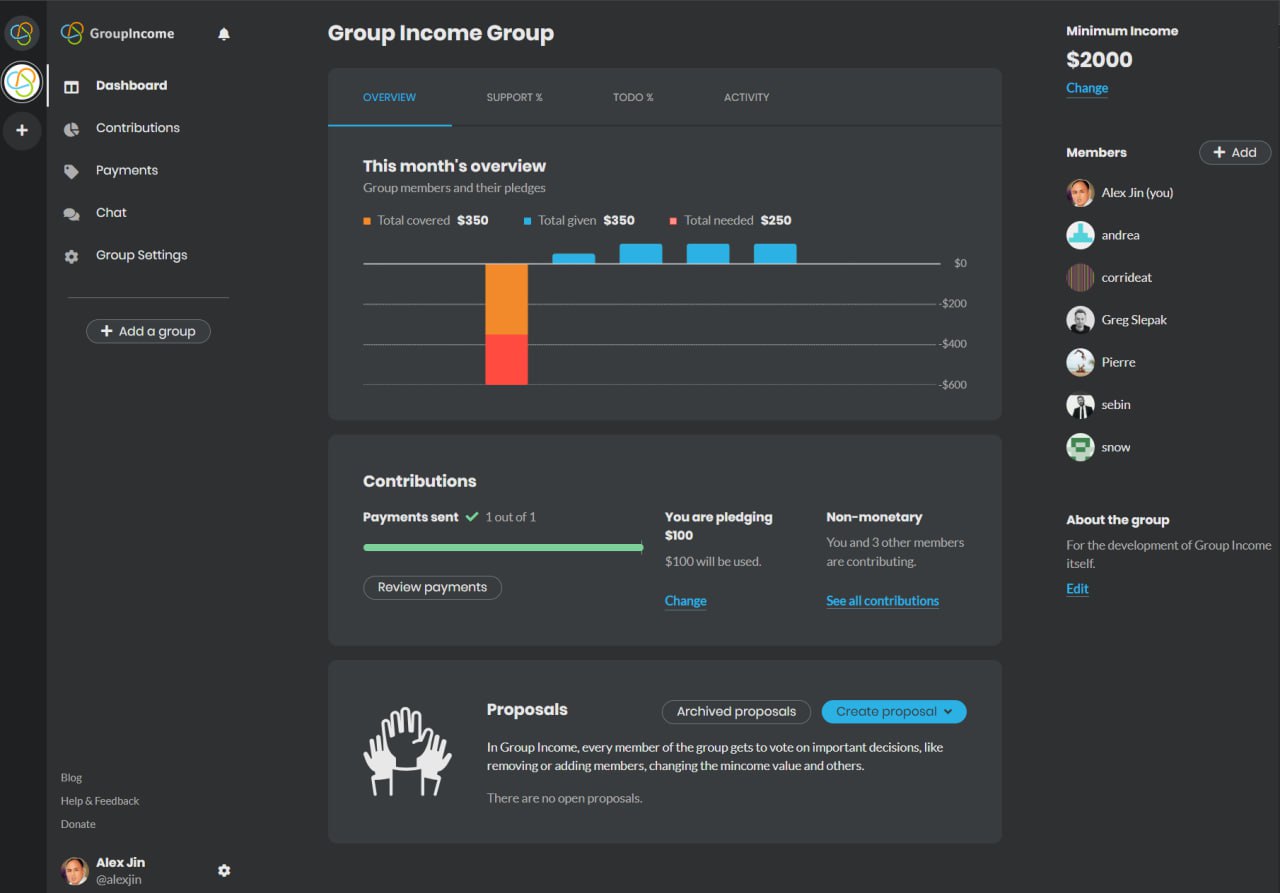The image size is (1280, 893).
Task: Click member name Greg Slepak
Action: point(1134,320)
